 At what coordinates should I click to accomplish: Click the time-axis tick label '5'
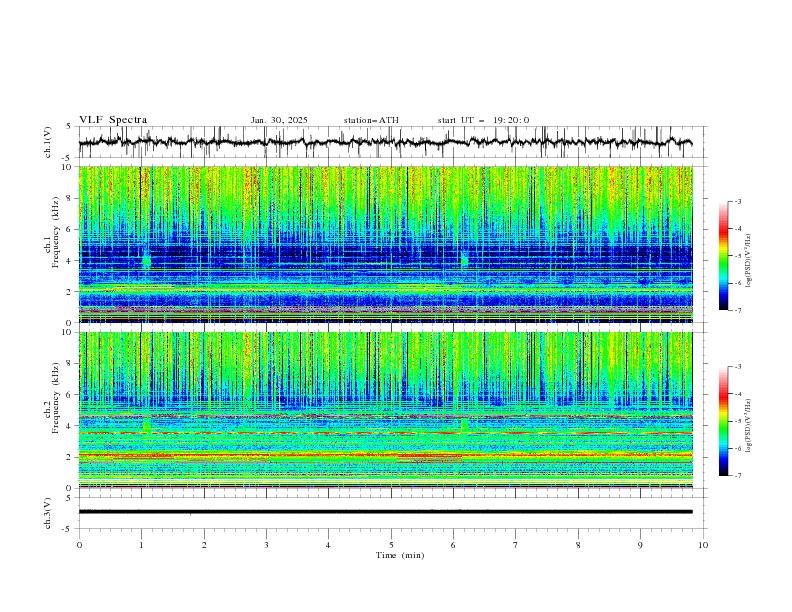[391, 545]
